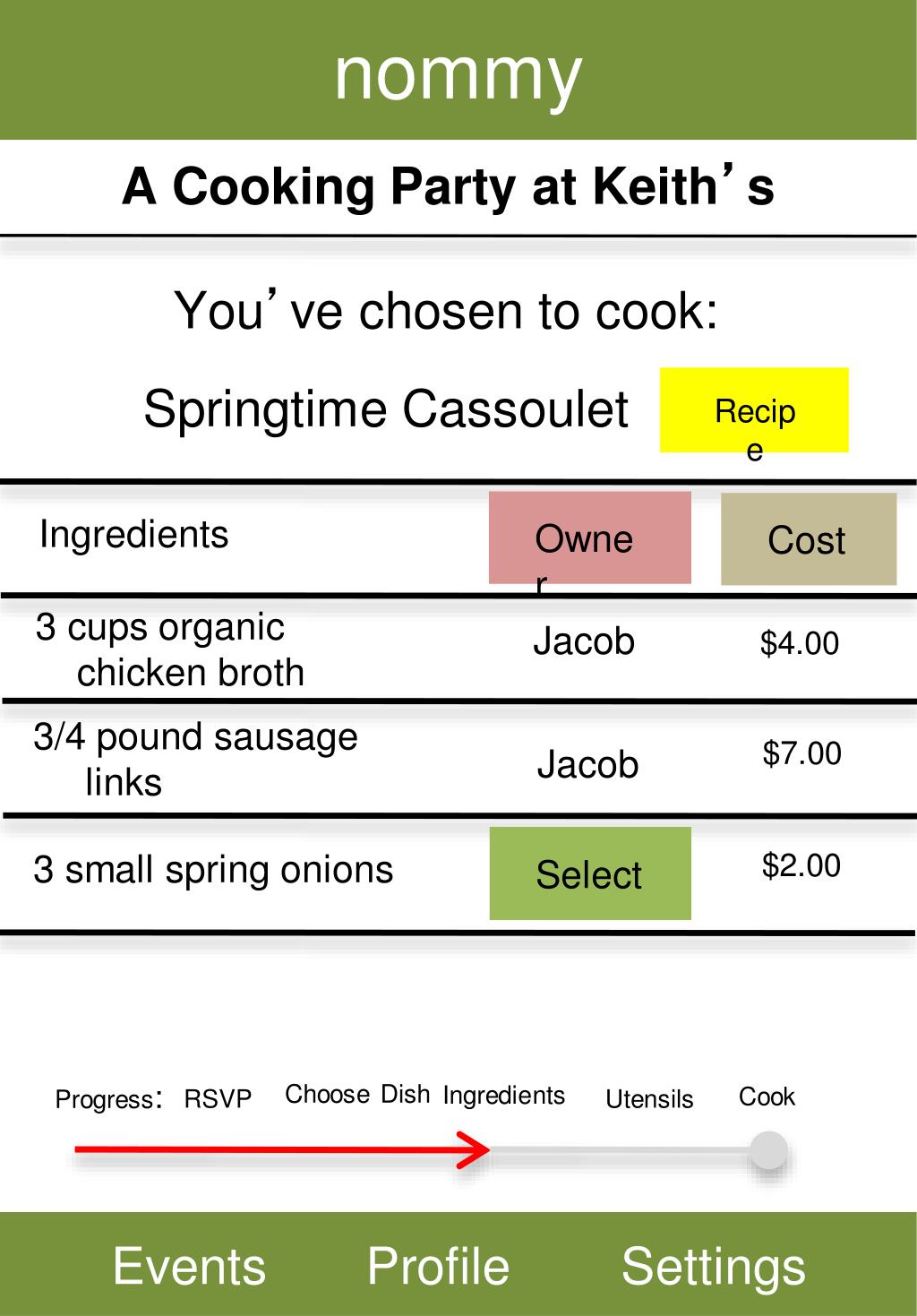Select the sausage links ingredient row
Image resolution: width=917 pixels, height=1316 pixels.
pos(458,759)
